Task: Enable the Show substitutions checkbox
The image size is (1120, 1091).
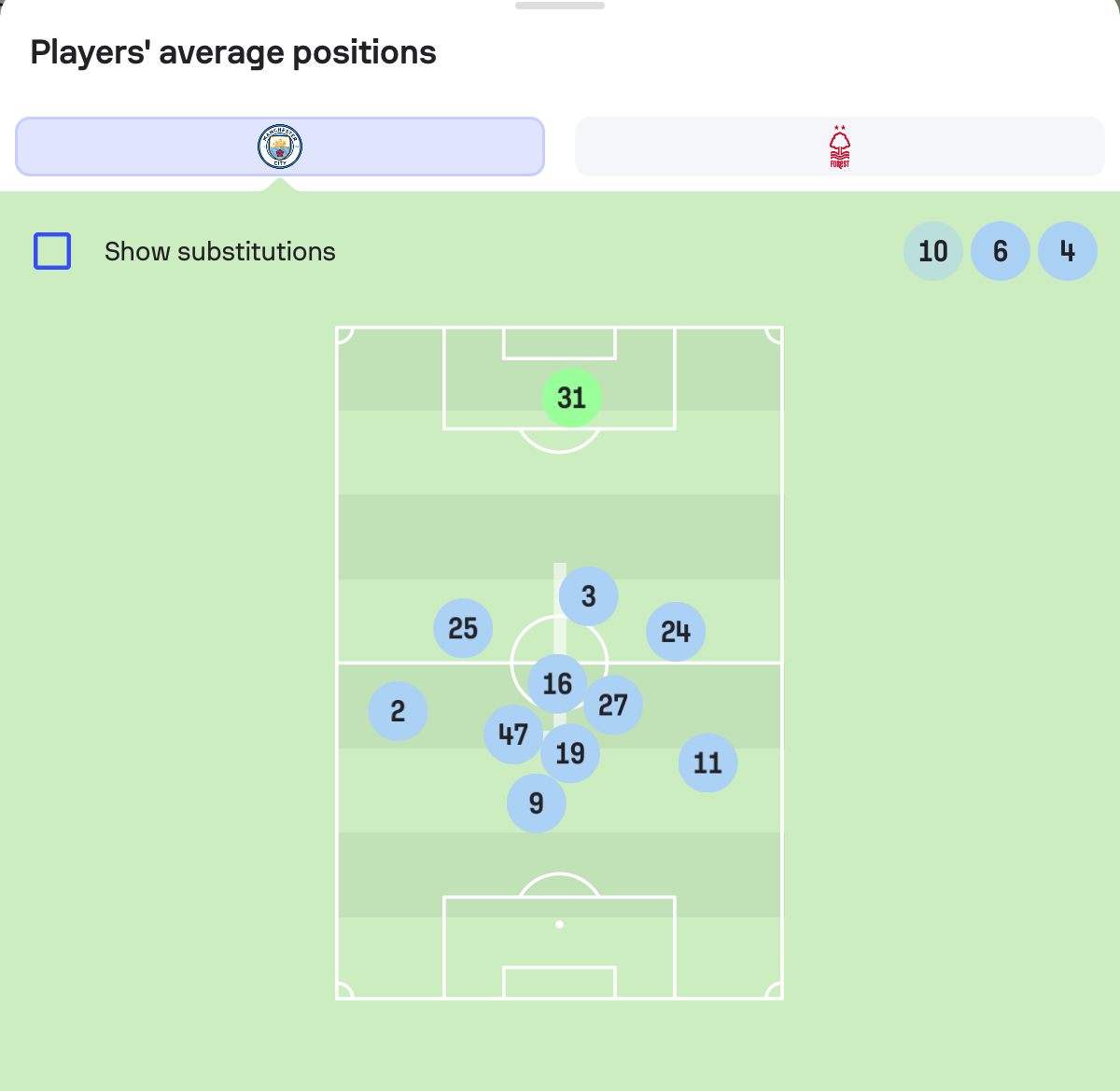Action: pos(52,251)
